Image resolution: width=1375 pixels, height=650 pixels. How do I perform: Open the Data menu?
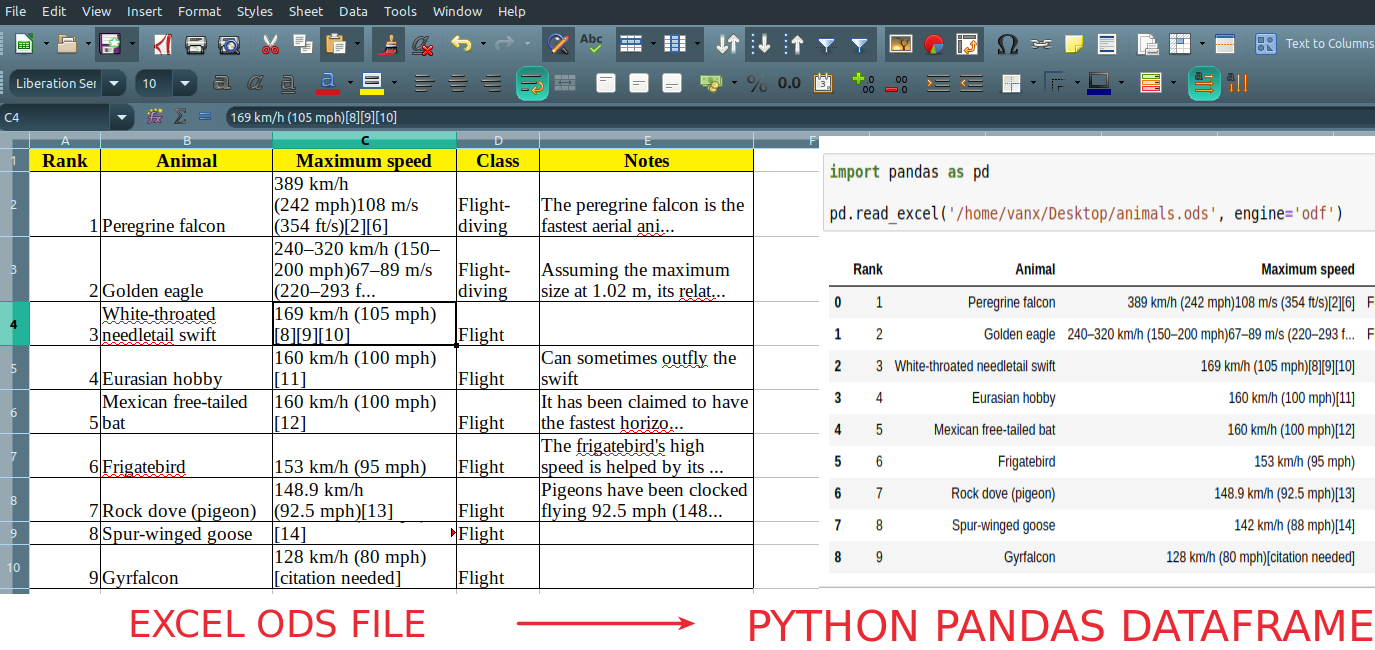pos(352,11)
